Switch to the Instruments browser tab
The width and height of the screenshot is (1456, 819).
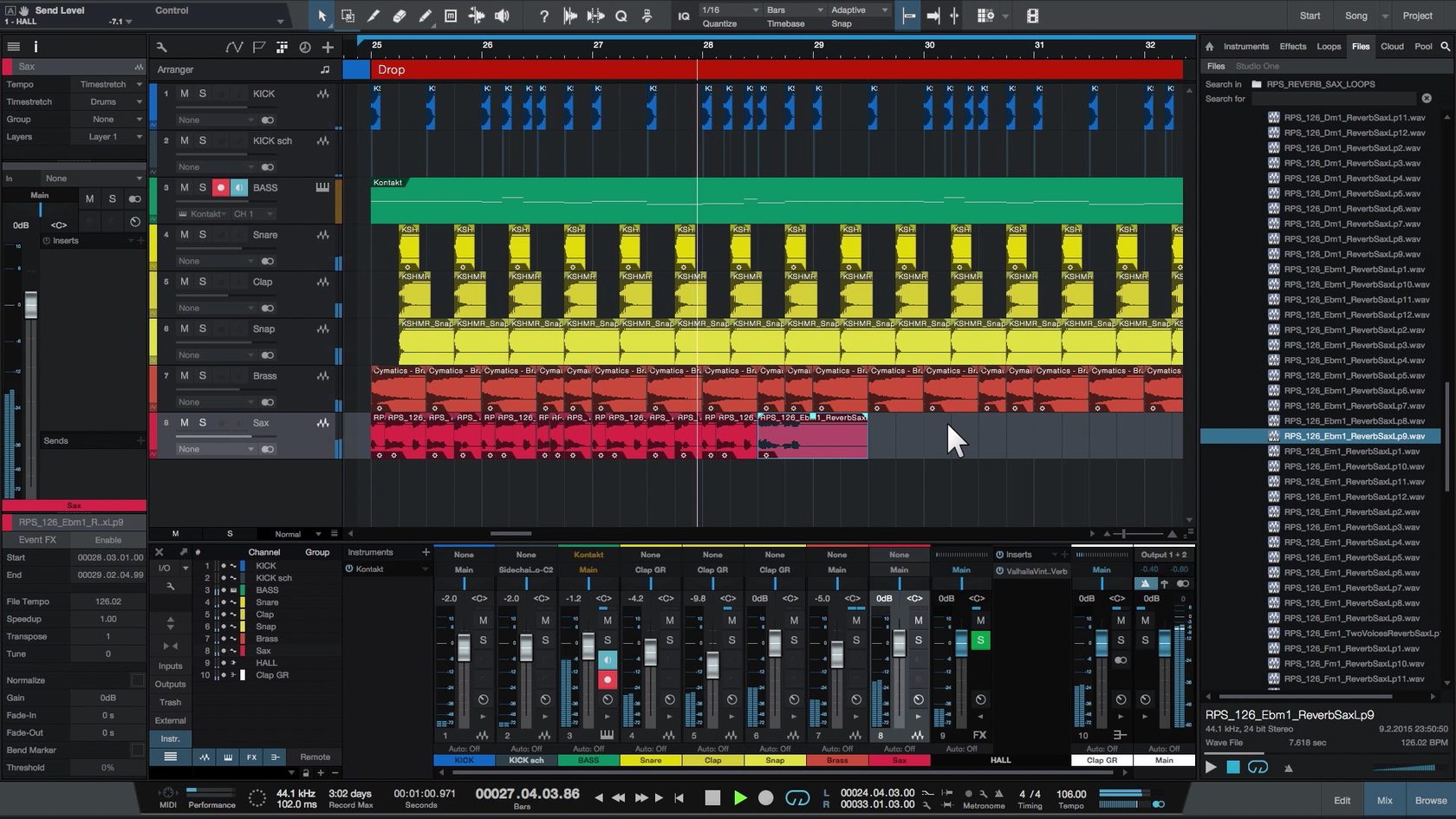(x=1245, y=47)
